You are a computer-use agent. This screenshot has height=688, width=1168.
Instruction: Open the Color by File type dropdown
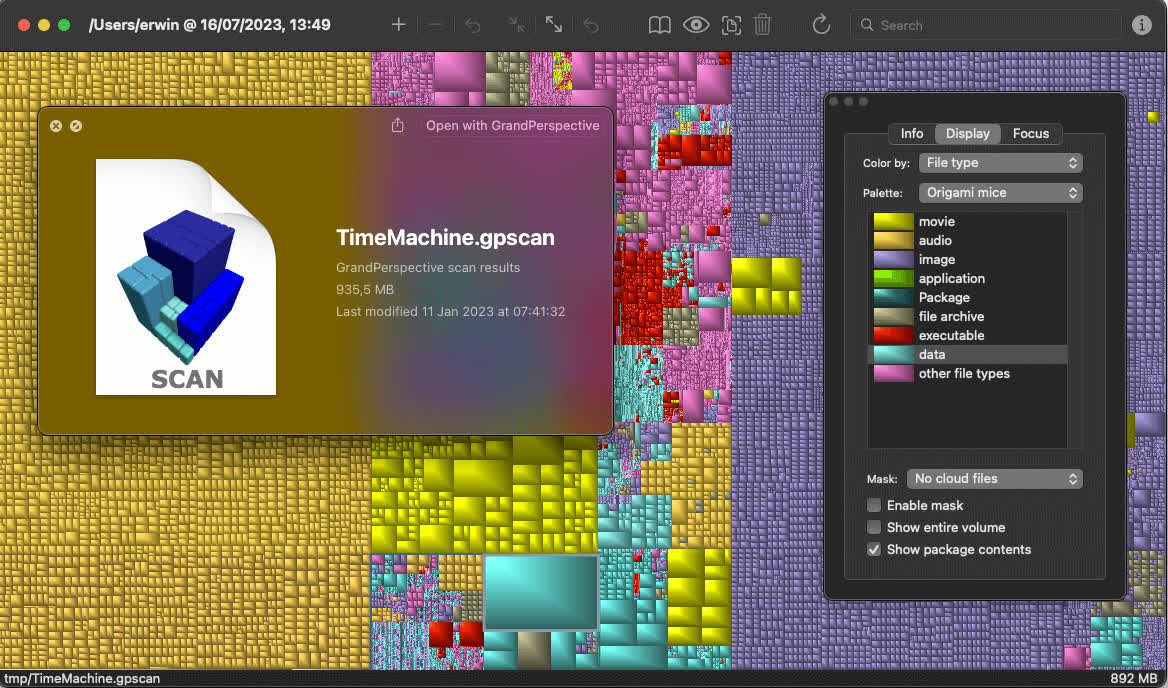coord(1000,162)
